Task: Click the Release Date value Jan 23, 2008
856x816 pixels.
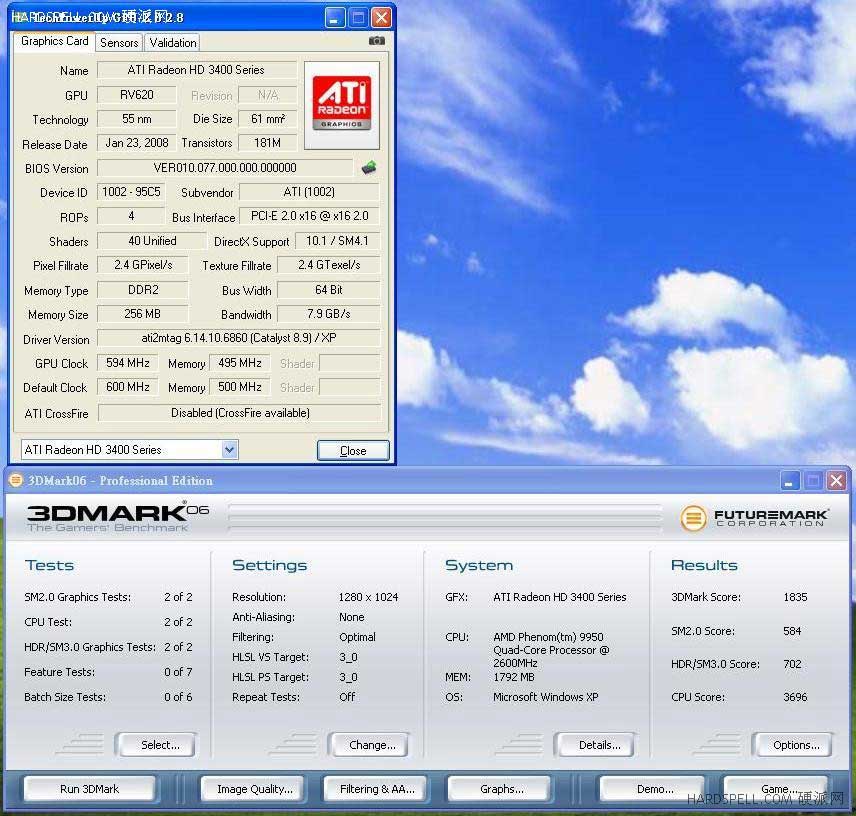Action: tap(136, 143)
